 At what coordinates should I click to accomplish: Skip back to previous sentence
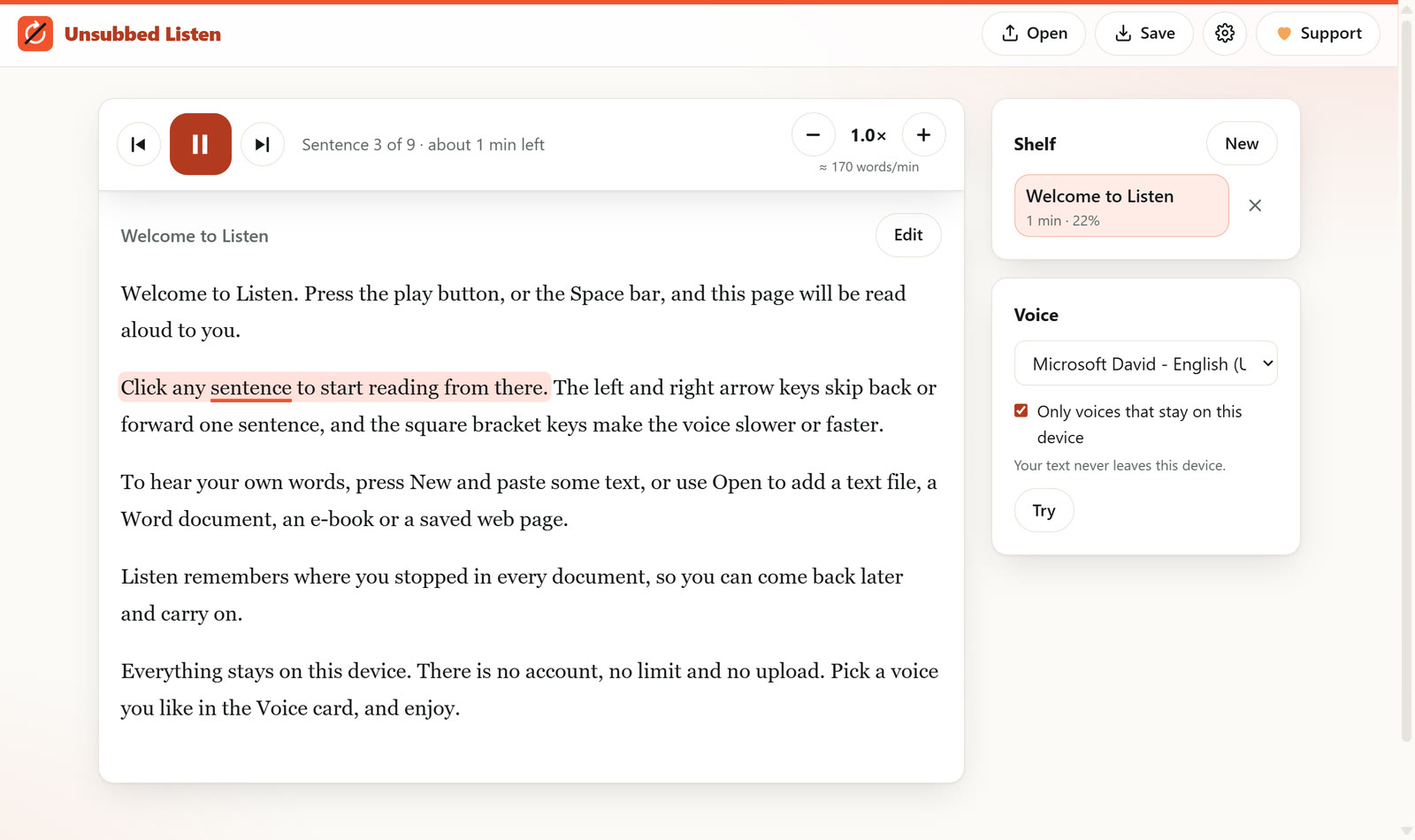click(x=139, y=144)
